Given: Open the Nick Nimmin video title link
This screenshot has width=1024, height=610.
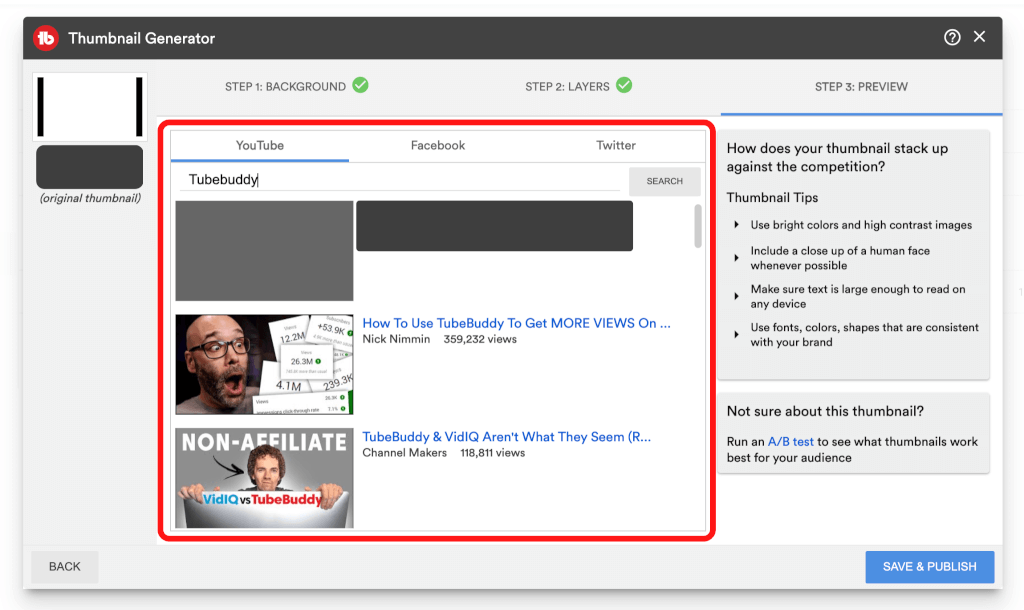Looking at the screenshot, I should tap(516, 323).
